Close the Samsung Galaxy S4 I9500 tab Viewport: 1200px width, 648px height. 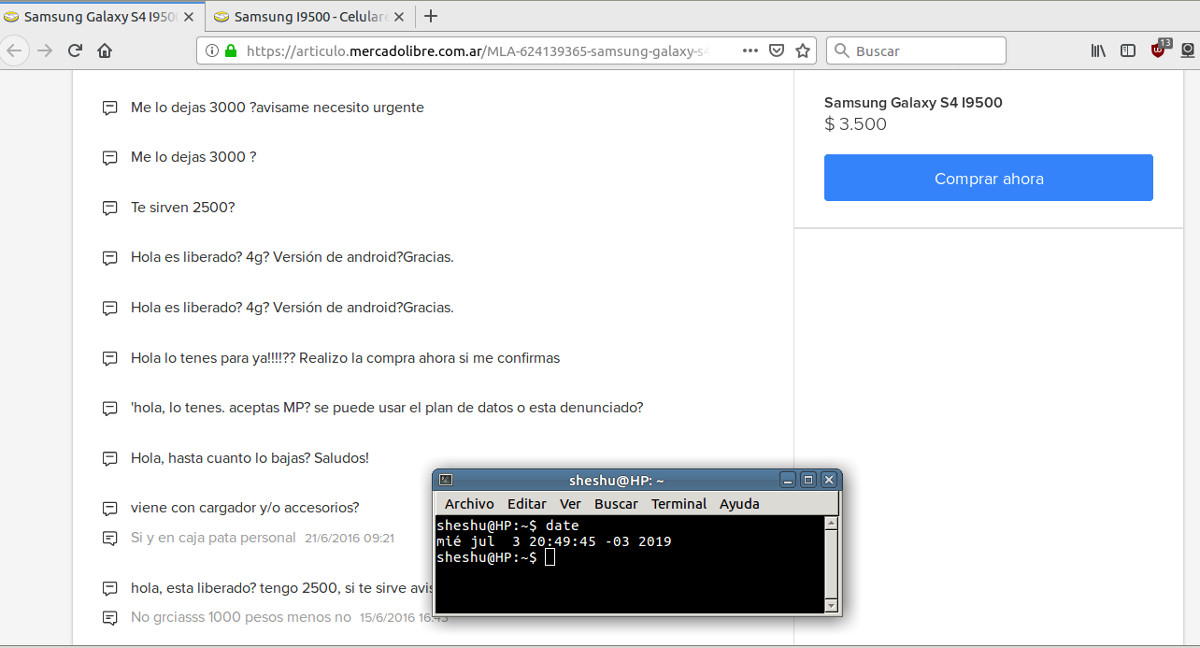click(x=189, y=17)
